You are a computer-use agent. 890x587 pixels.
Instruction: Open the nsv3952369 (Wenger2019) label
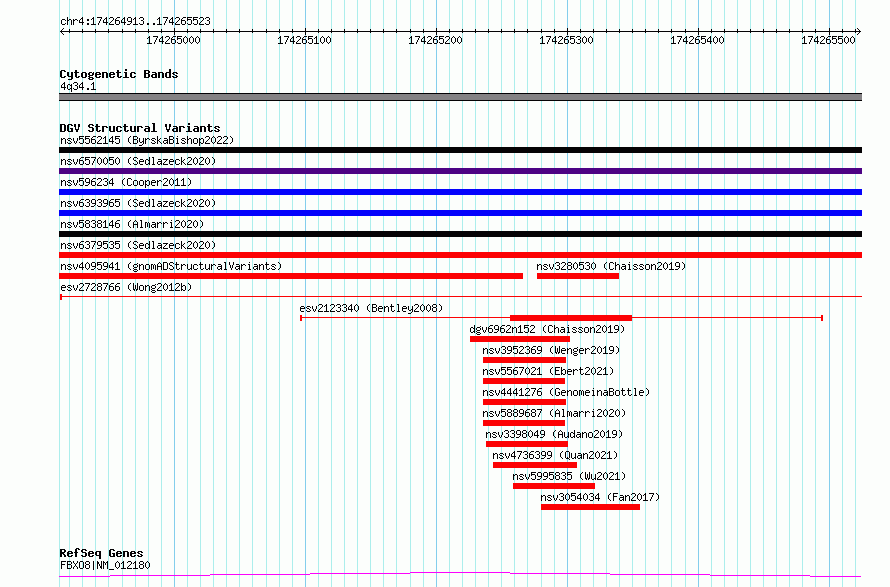coord(551,350)
